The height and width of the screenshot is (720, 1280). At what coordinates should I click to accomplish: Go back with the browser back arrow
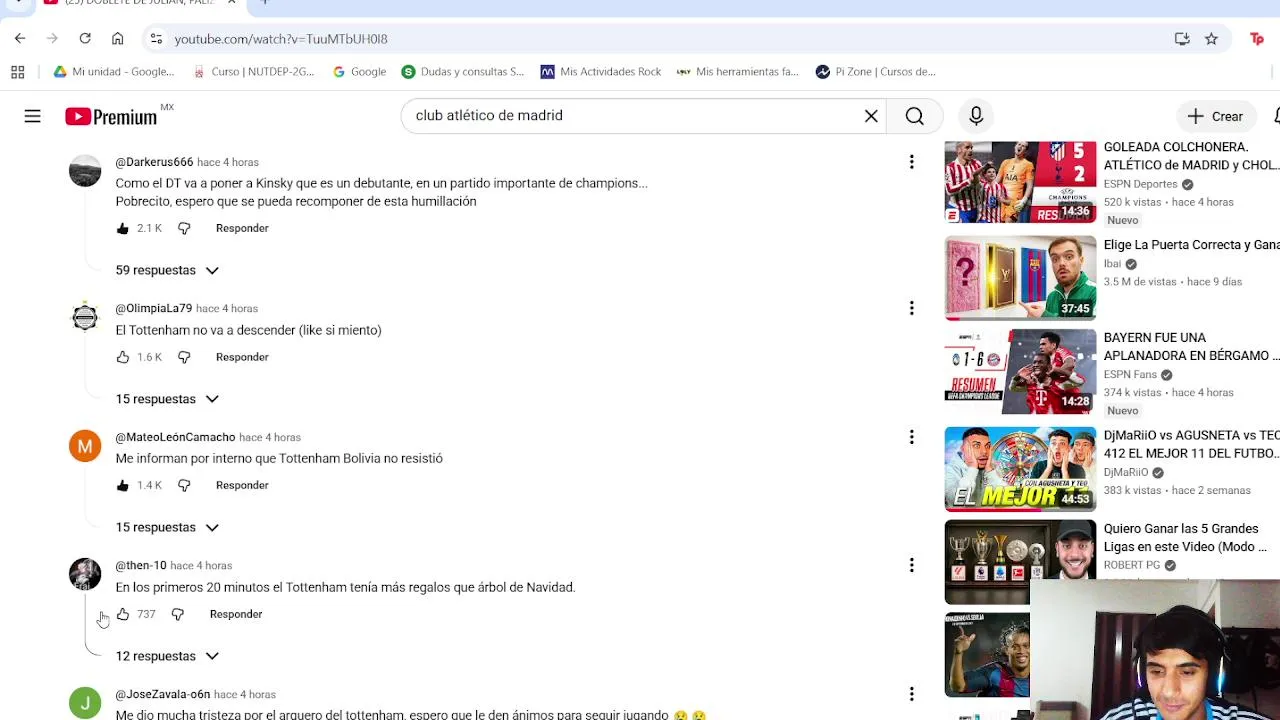[20, 38]
